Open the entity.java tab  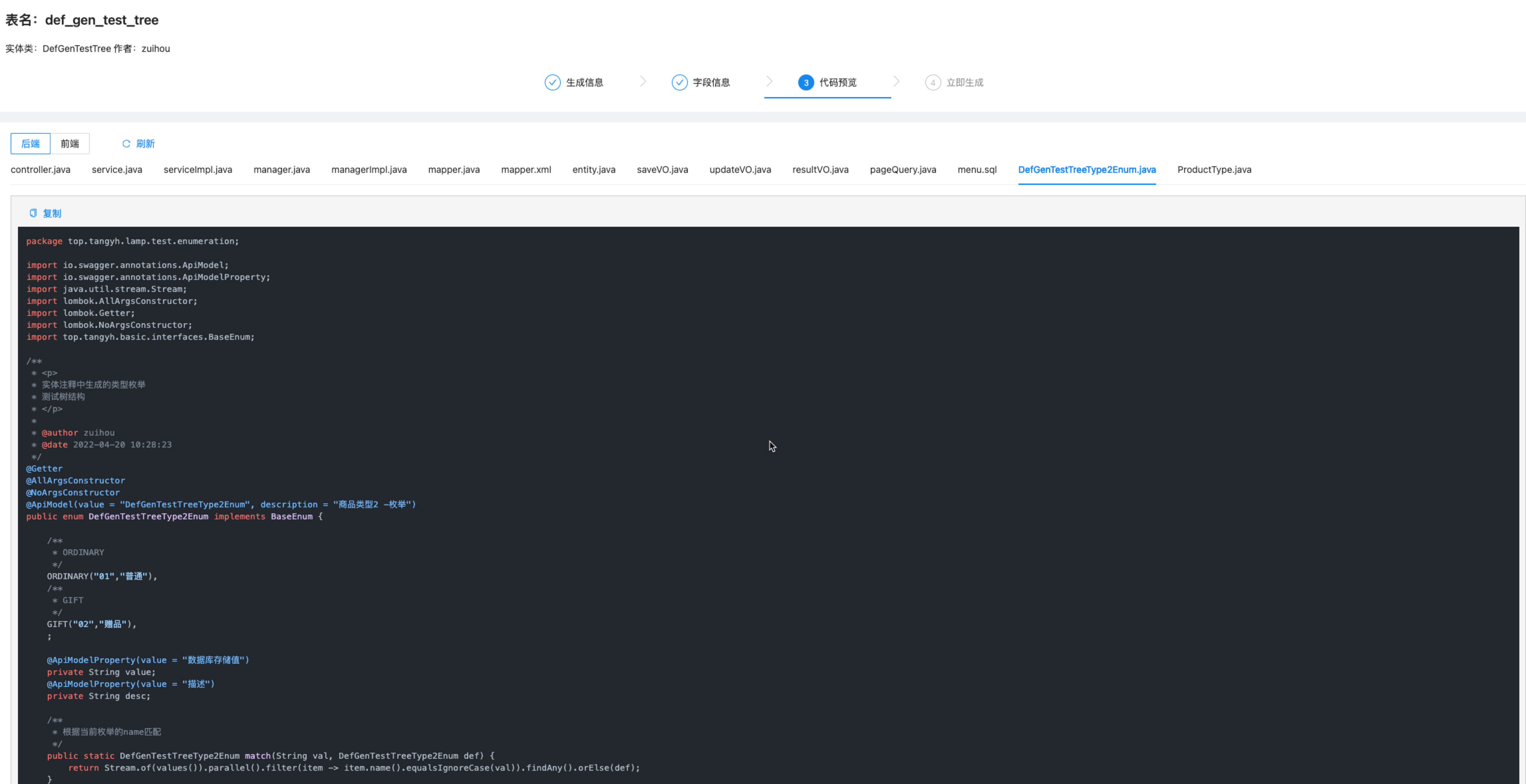click(x=594, y=170)
